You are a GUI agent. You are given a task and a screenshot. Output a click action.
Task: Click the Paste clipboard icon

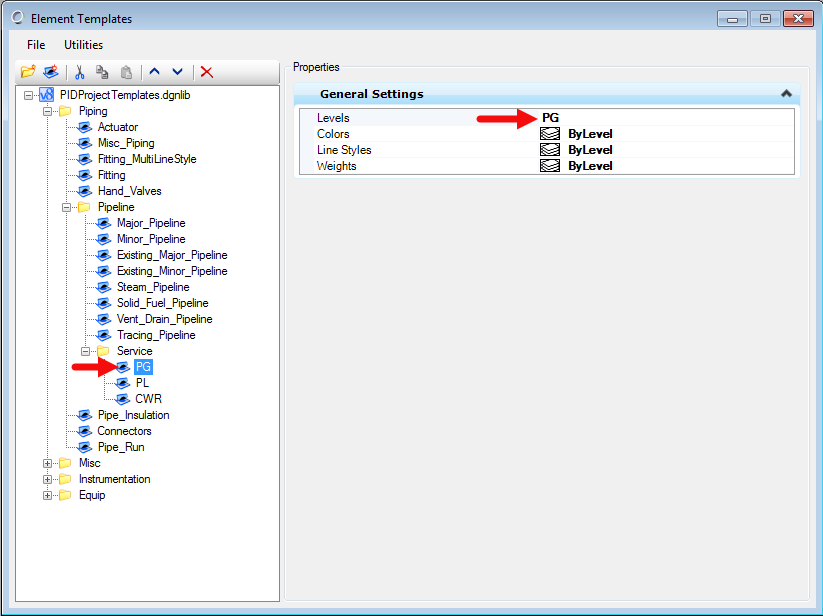(x=126, y=72)
